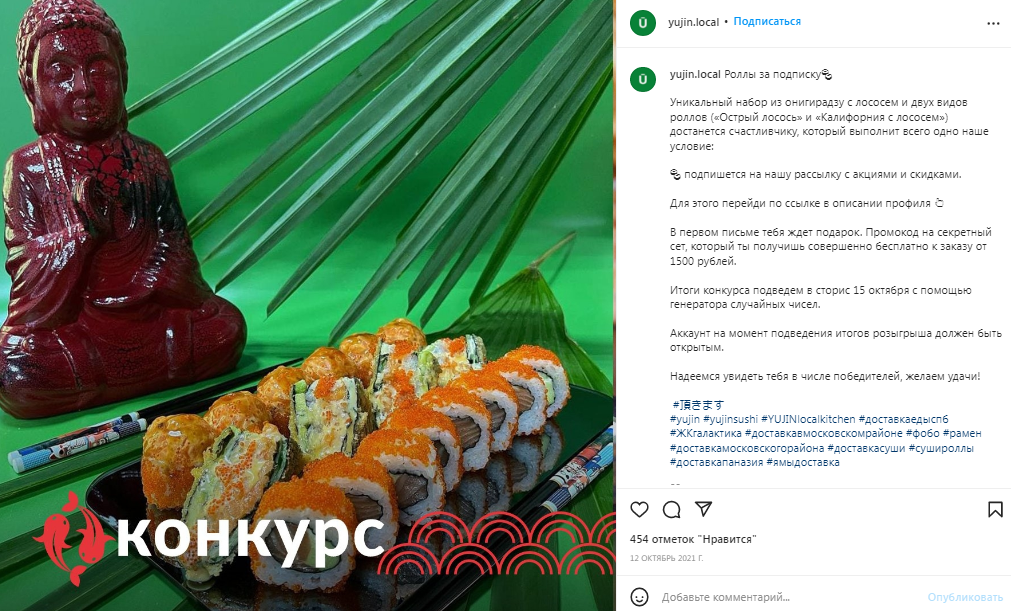This screenshot has width=1011, height=611.
Task: Click the sushi contest photo
Action: [x=308, y=306]
